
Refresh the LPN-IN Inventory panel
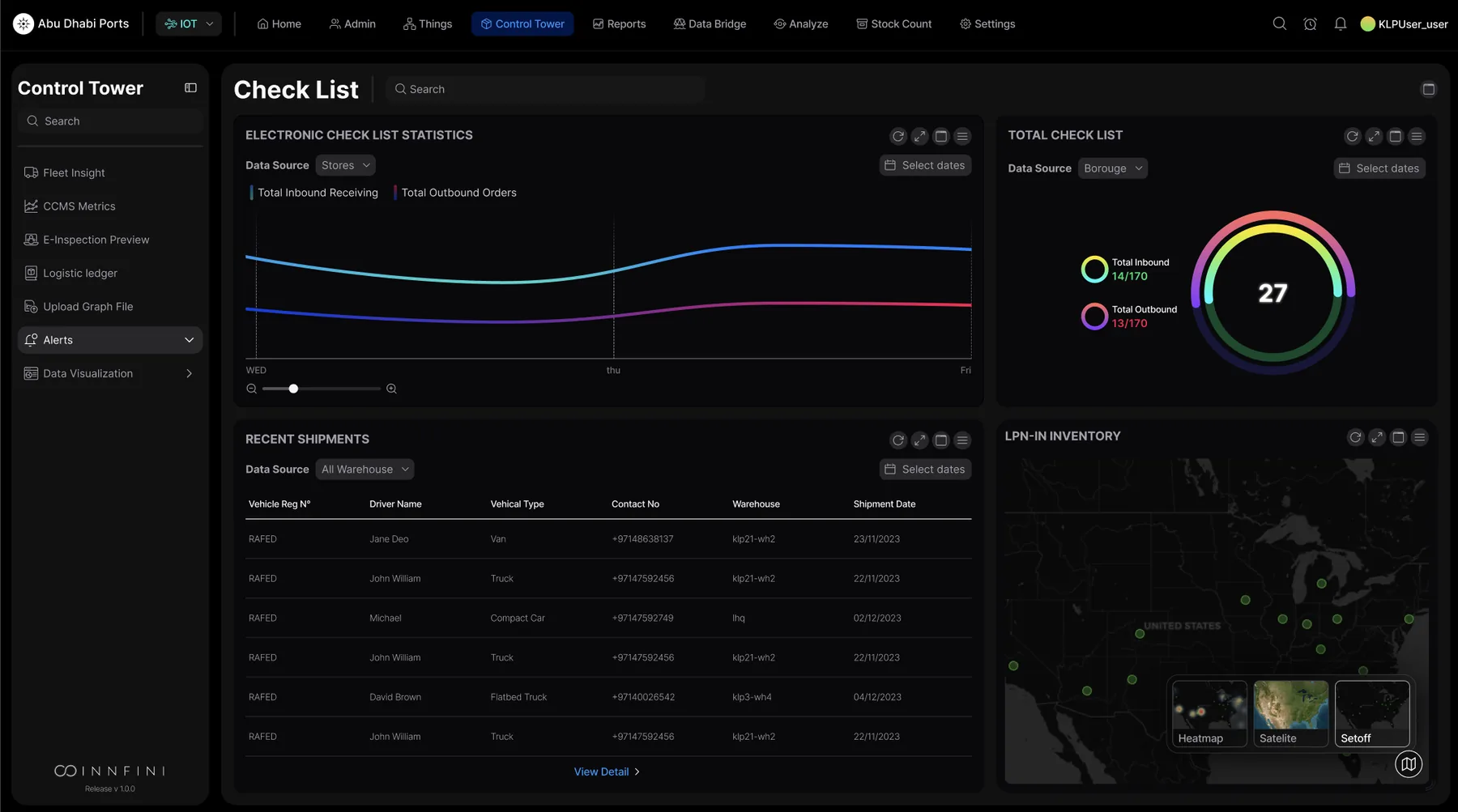1355,437
